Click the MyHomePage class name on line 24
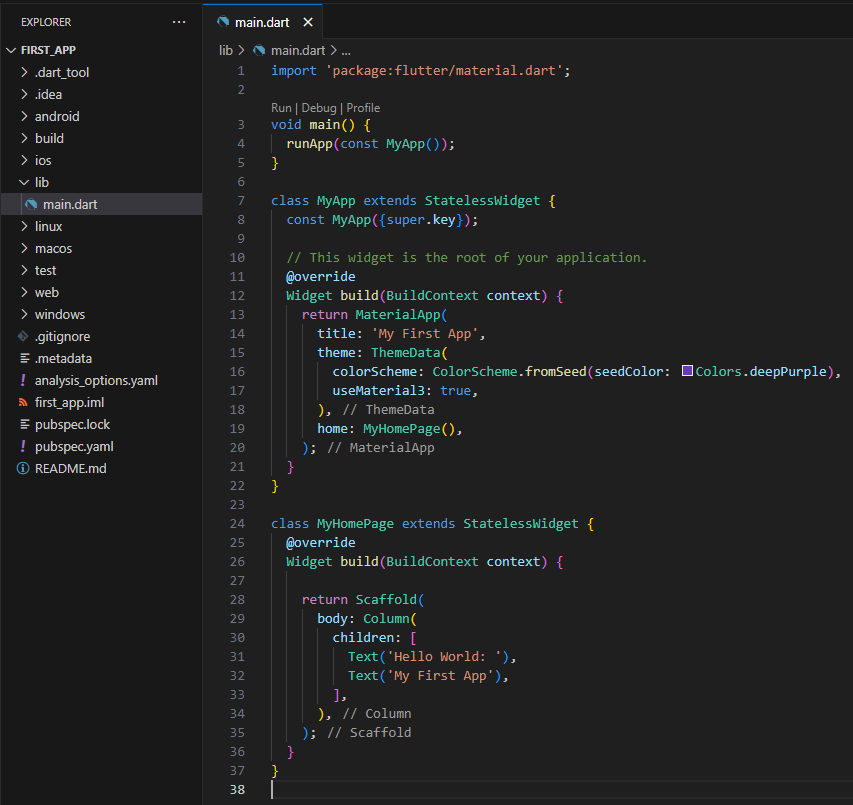This screenshot has height=805, width=853. tap(355, 524)
